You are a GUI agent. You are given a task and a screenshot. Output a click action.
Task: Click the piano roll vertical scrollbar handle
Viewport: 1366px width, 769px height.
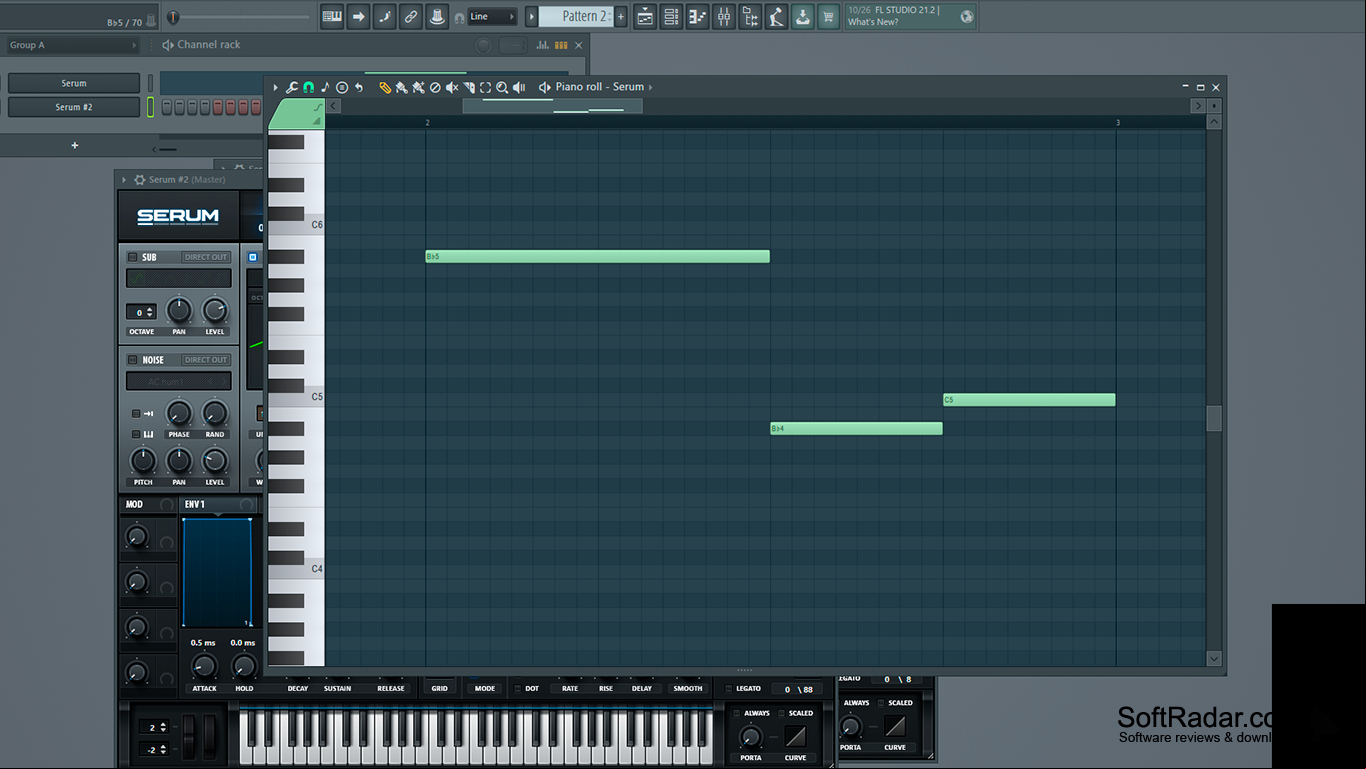1214,418
